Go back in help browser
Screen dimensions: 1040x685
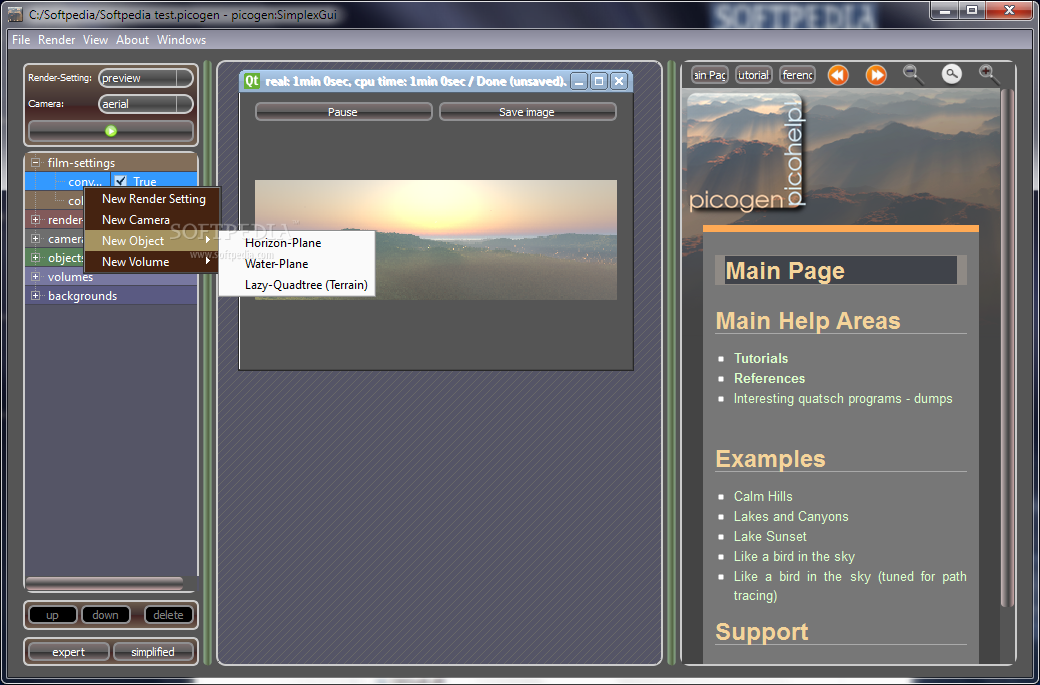coord(838,75)
